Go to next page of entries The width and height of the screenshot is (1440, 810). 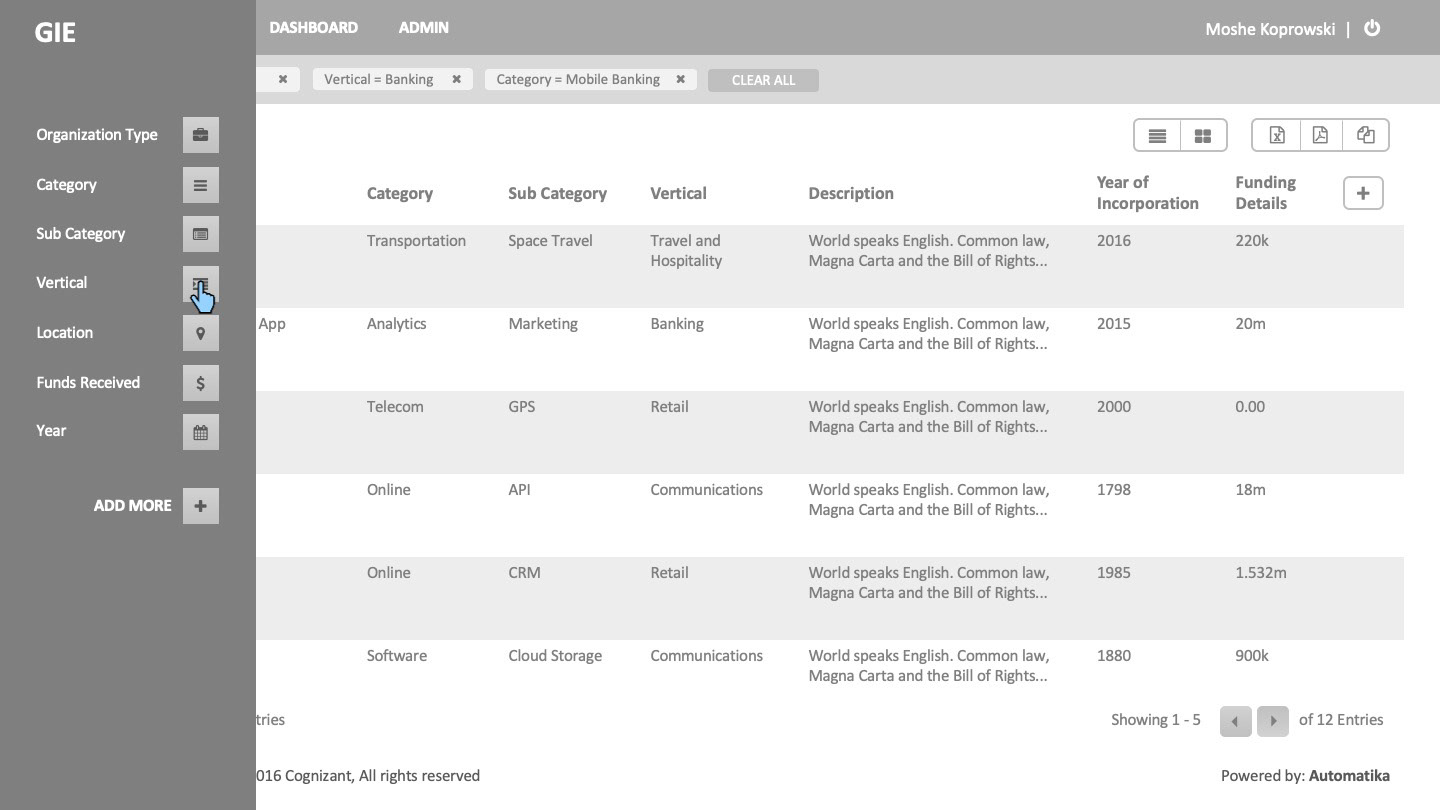[1272, 720]
